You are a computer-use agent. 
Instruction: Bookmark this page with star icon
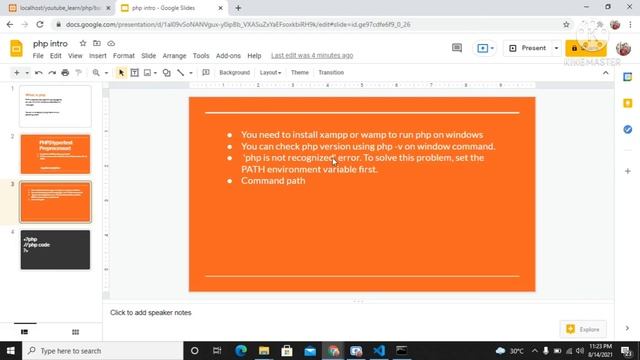pyautogui.click(x=566, y=24)
